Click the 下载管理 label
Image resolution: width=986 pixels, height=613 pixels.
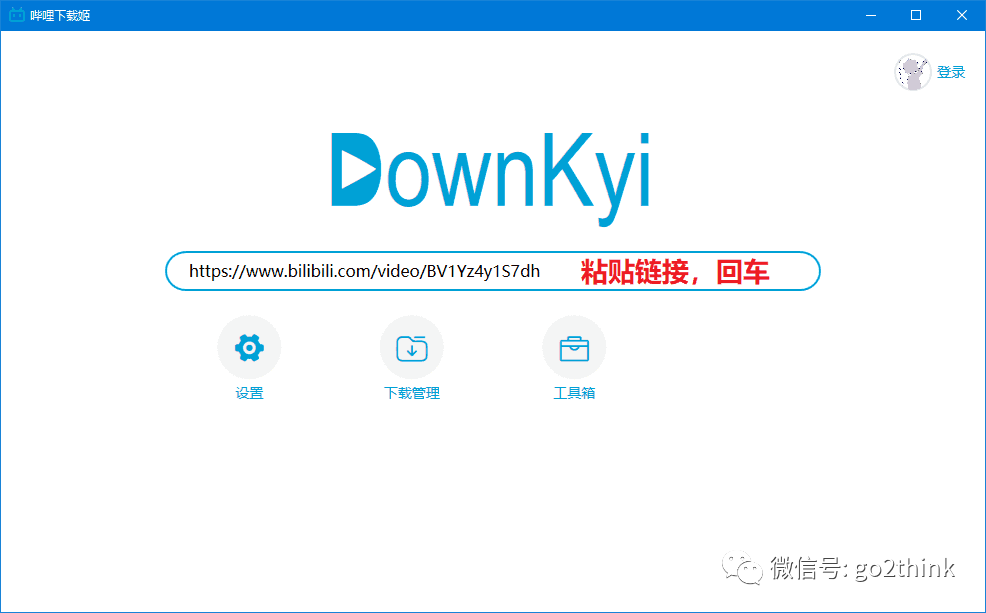point(412,393)
